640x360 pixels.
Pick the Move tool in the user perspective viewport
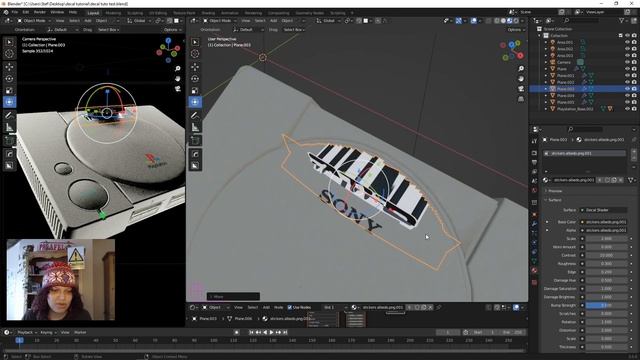point(195,67)
